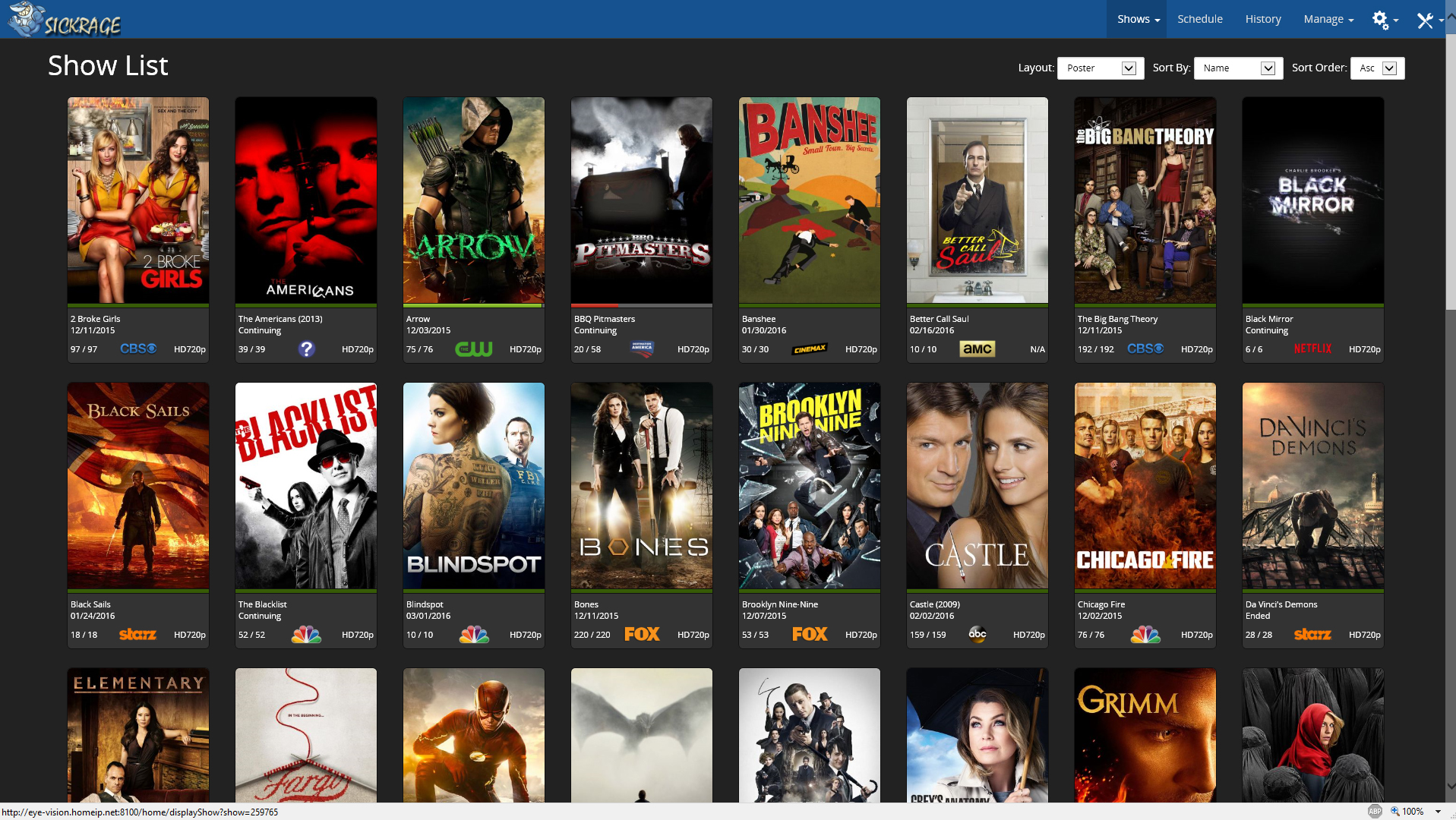
Task: Click Better Call Saul quality N/A
Action: point(1038,349)
